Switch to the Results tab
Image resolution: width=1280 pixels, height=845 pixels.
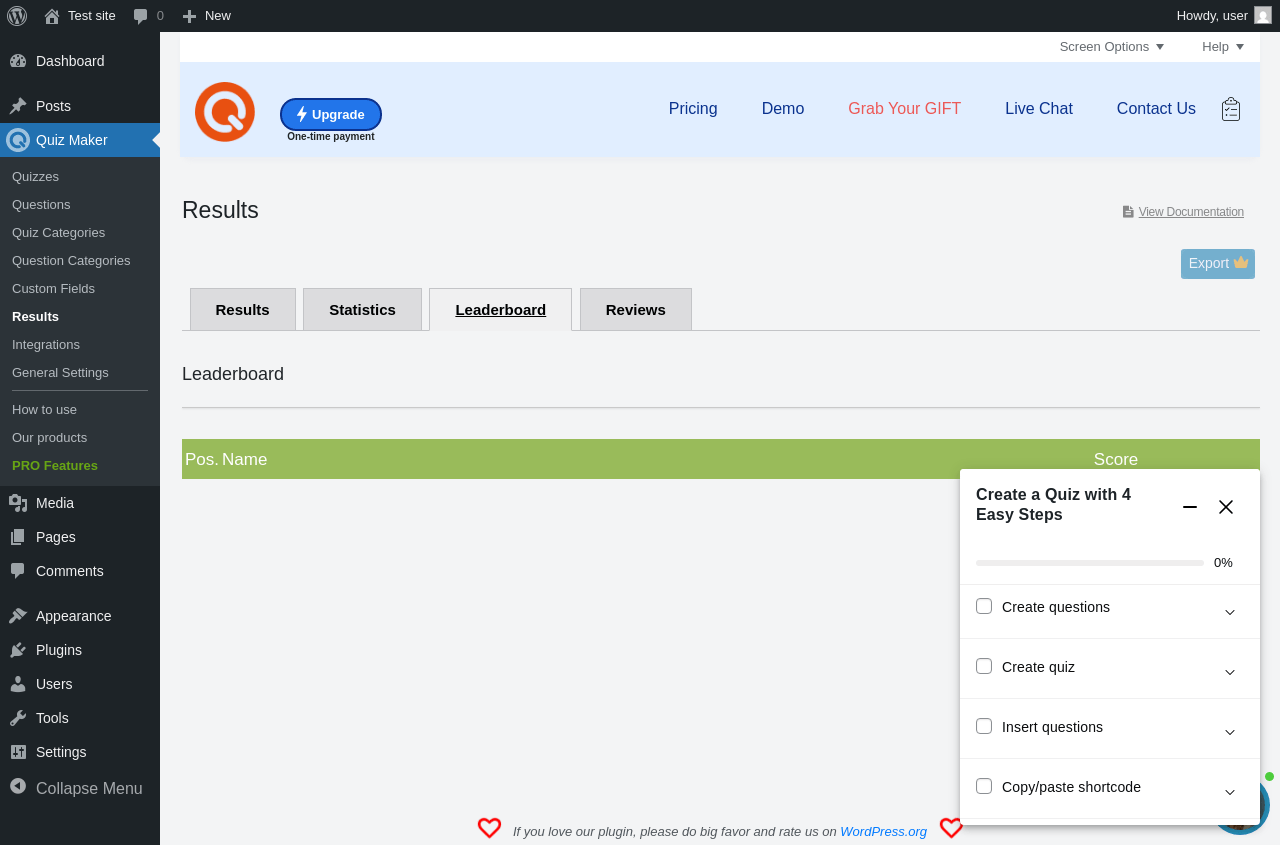pyautogui.click(x=243, y=309)
